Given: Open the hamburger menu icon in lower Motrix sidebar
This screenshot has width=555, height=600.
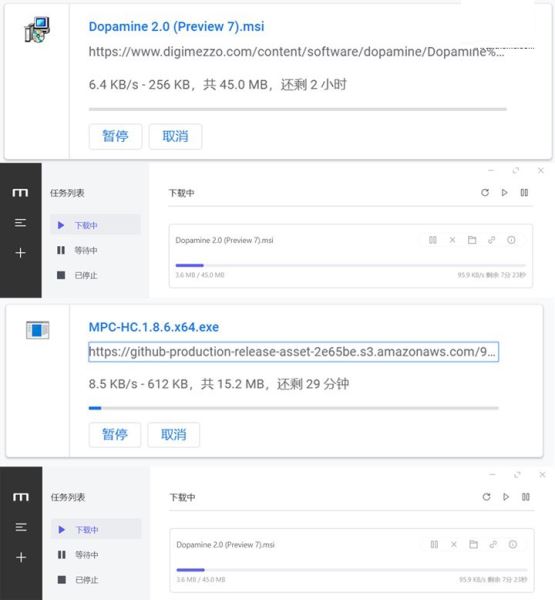Looking at the screenshot, I should [x=21, y=527].
